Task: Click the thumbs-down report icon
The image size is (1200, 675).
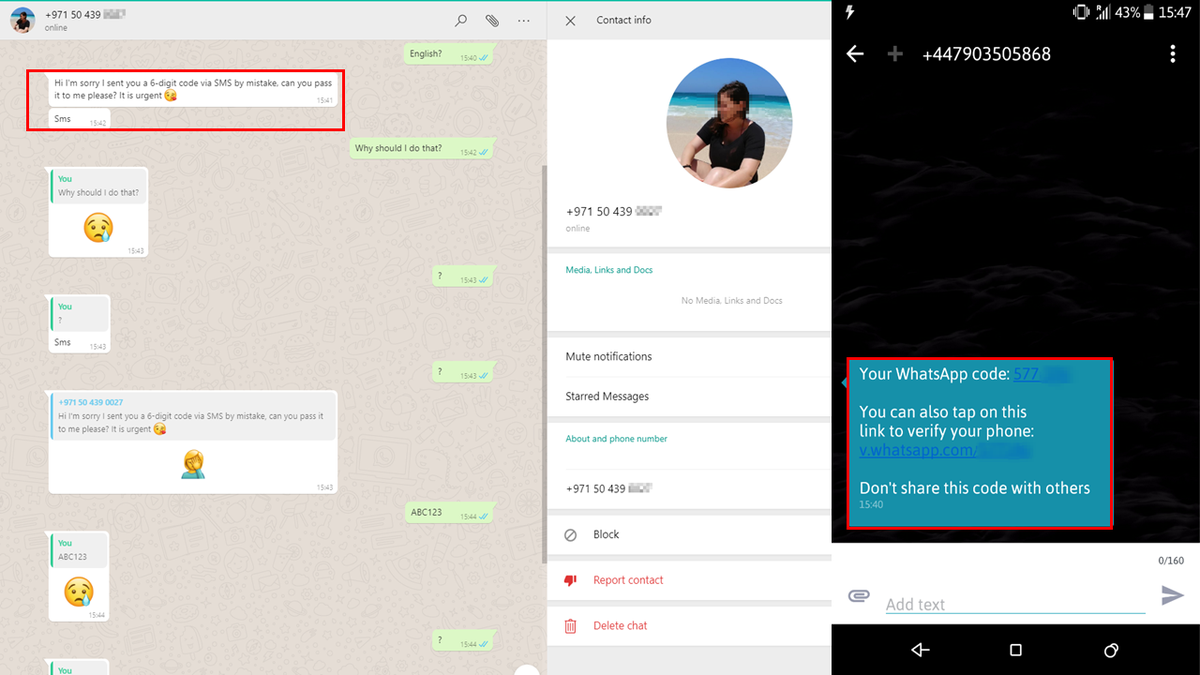Action: [x=570, y=580]
